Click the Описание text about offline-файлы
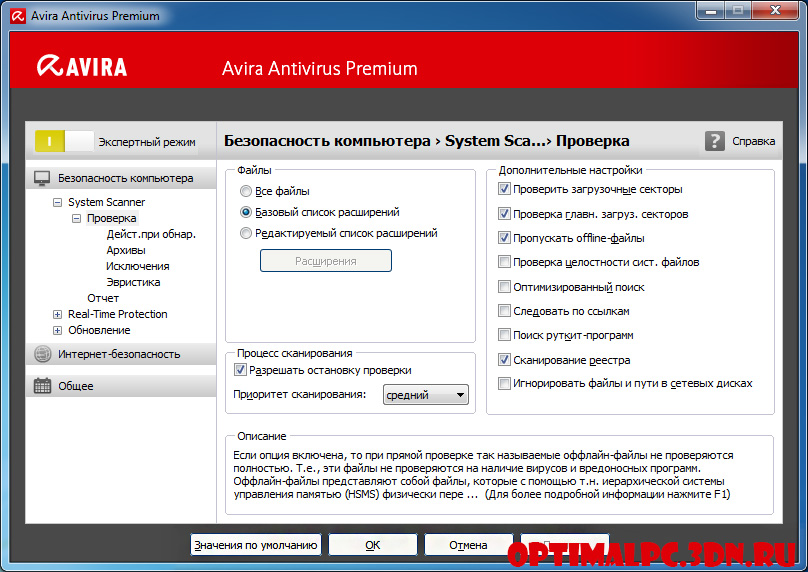 (483, 475)
